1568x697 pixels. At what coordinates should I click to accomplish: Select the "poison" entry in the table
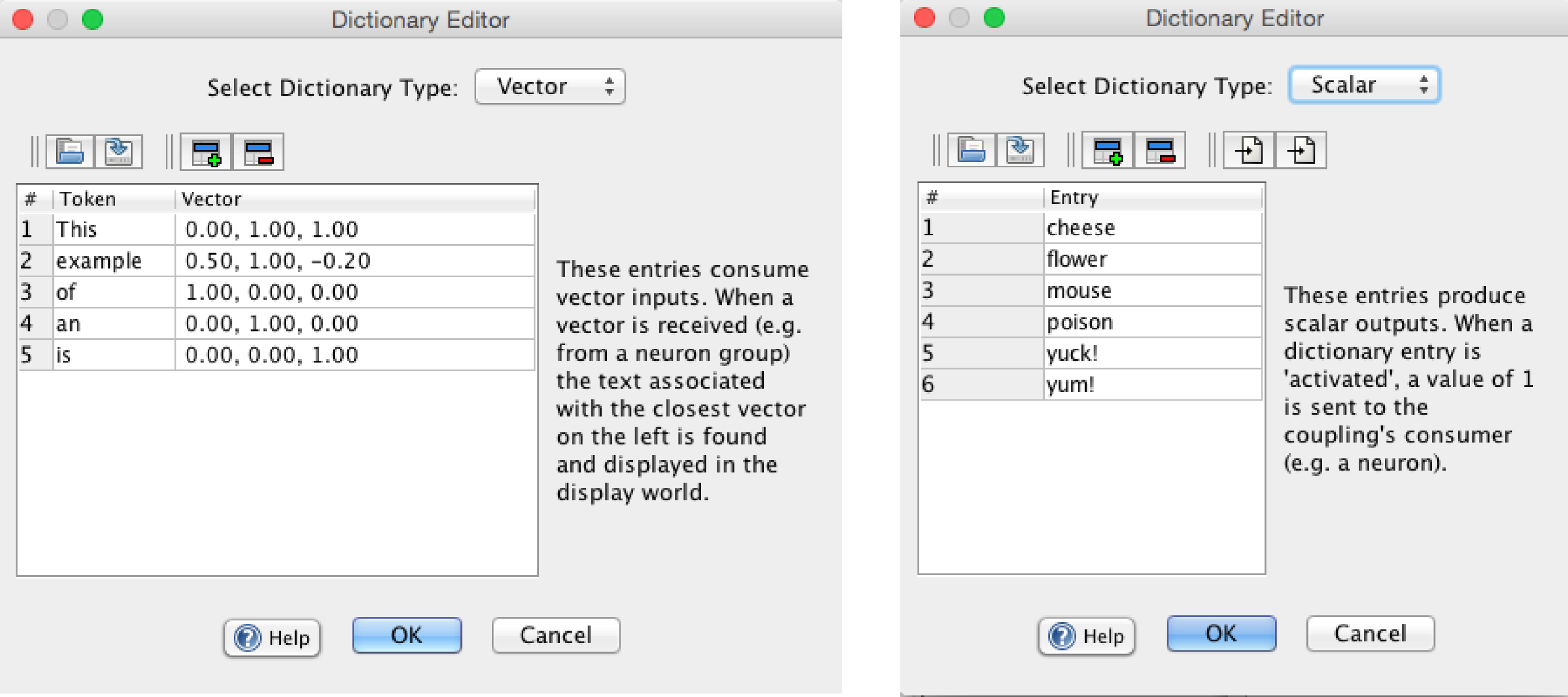(1080, 322)
